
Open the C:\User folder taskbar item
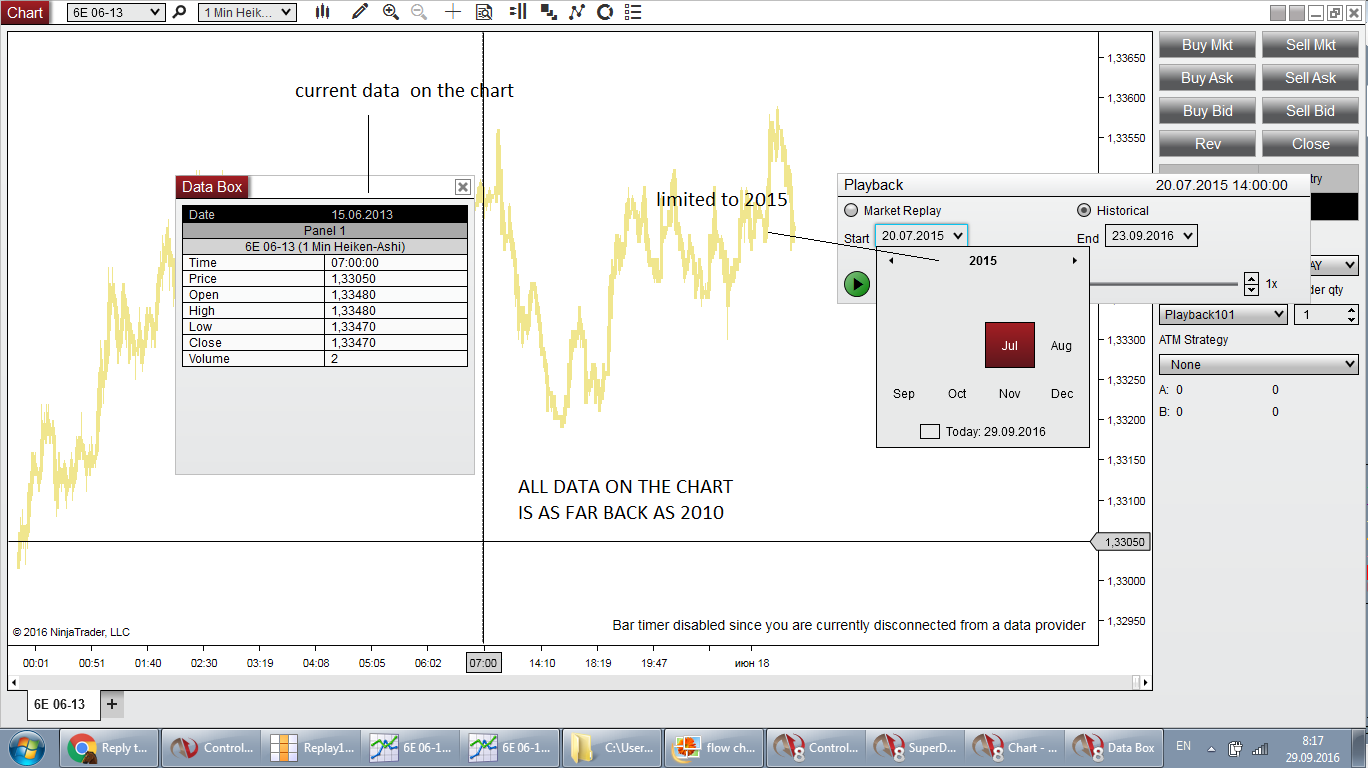click(x=613, y=747)
